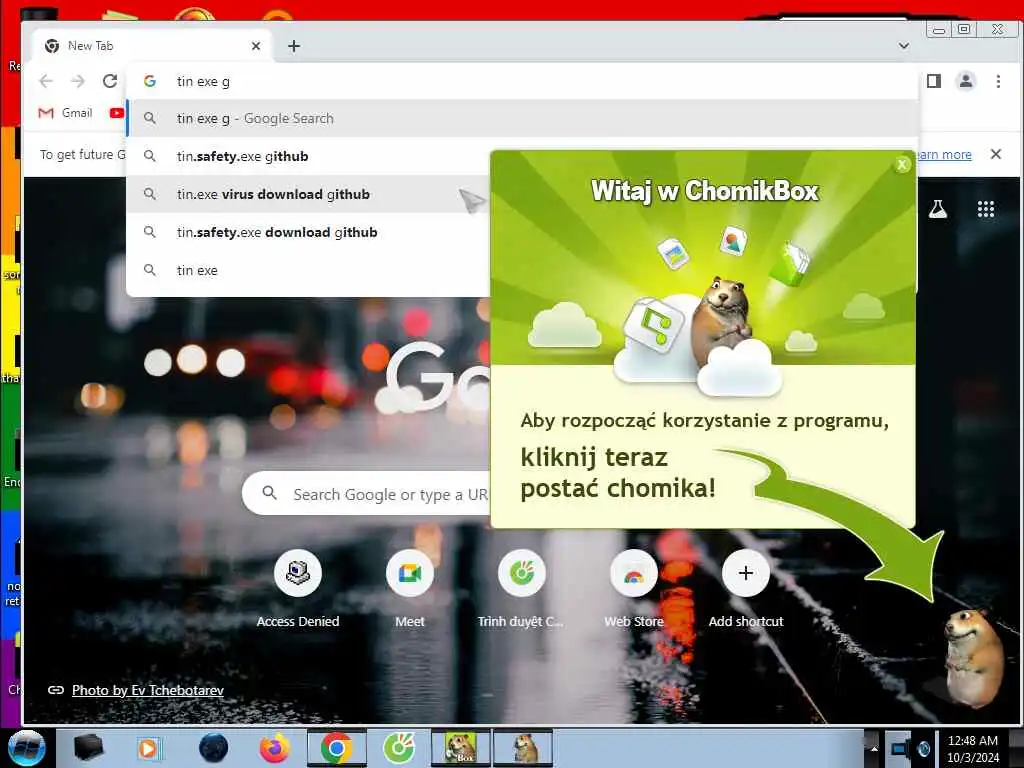Open the network tray icon
This screenshot has height=768, width=1024.
(900, 748)
